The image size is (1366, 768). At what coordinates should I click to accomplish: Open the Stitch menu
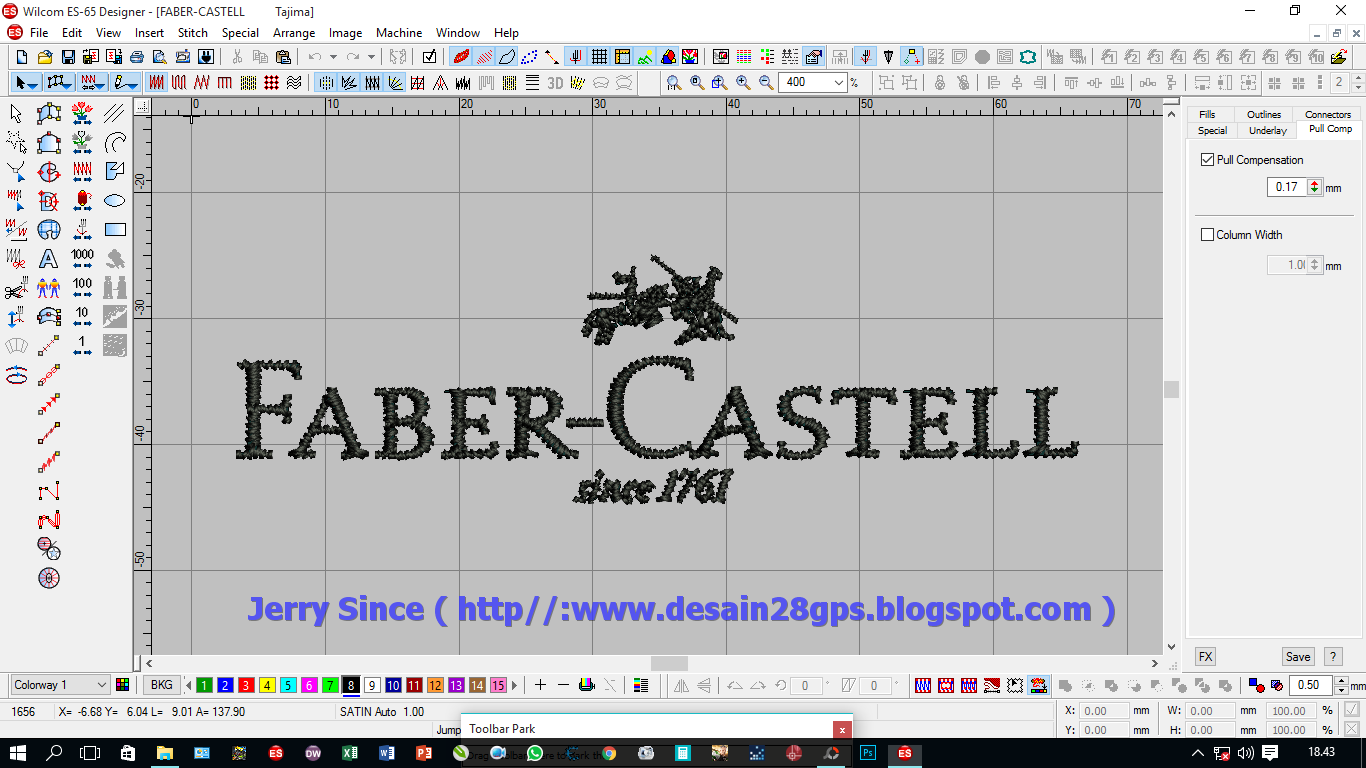tap(193, 33)
